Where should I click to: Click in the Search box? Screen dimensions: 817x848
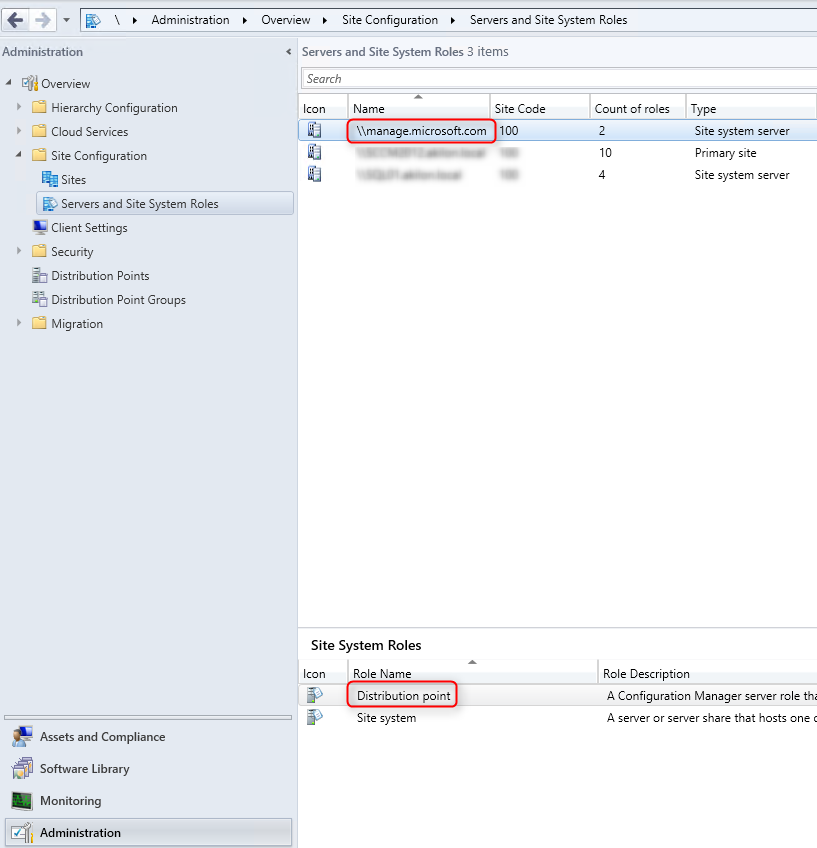[x=559, y=79]
